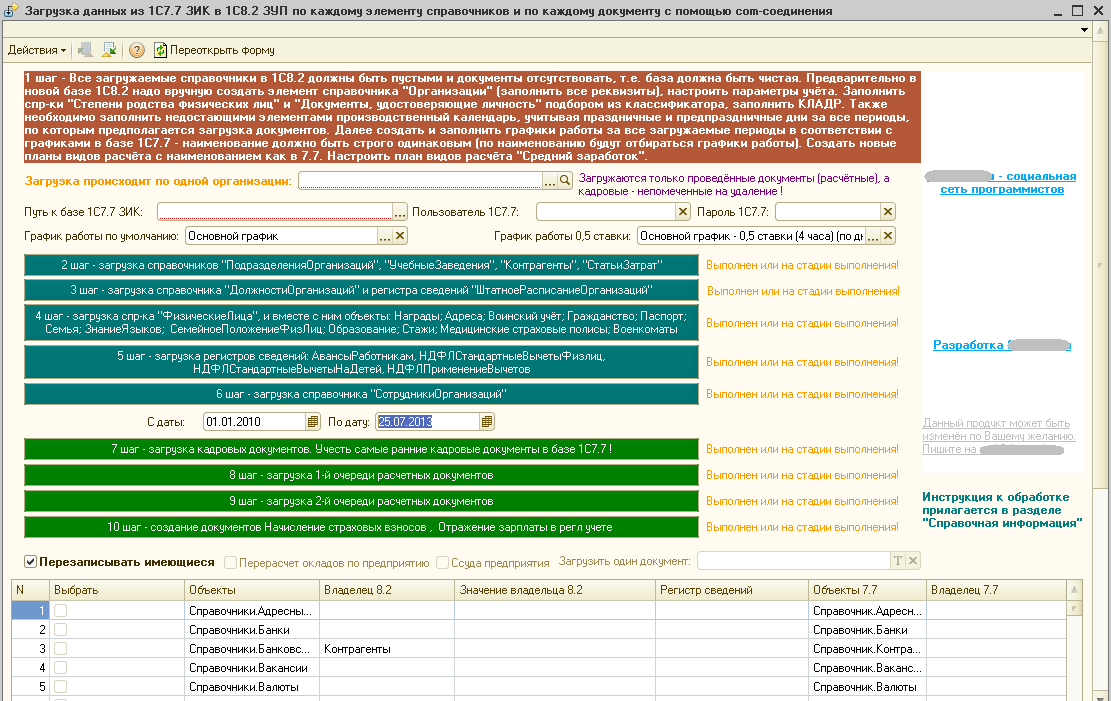This screenshot has height=701, width=1111.
Task: Click the Загрузить один документ field
Action: (x=794, y=561)
